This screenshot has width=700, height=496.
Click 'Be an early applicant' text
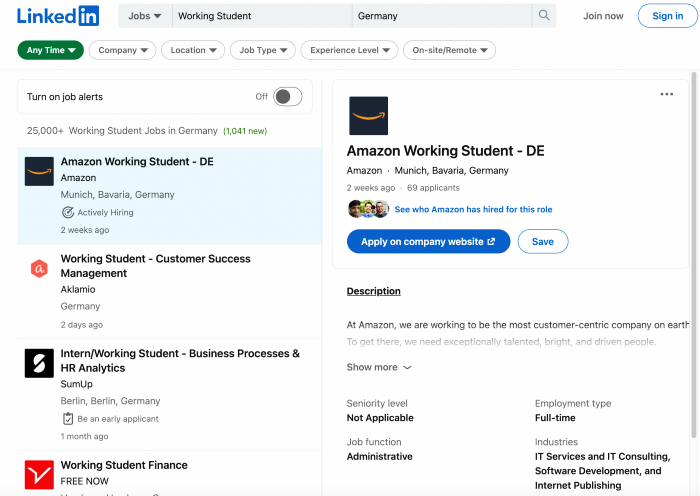tap(118, 419)
